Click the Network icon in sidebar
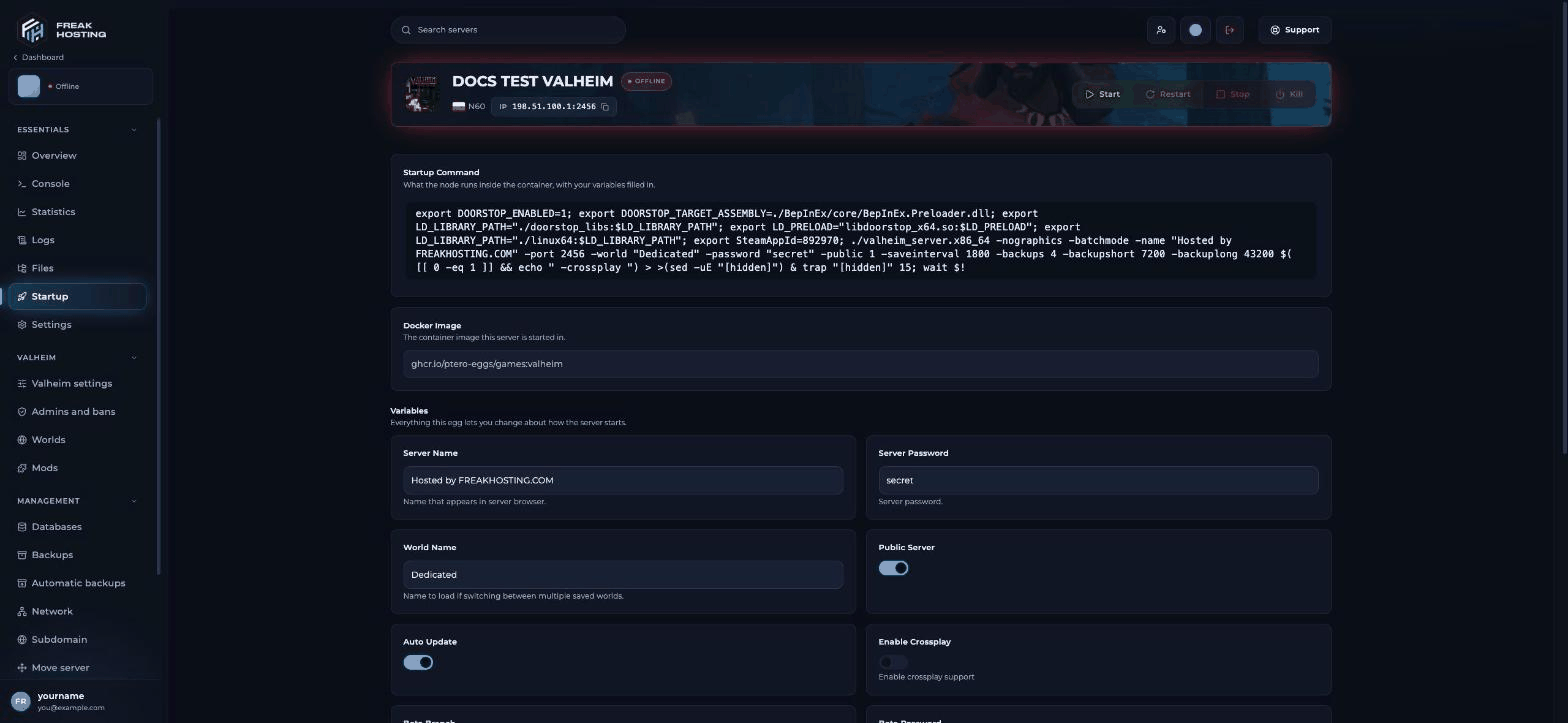 click(x=22, y=611)
